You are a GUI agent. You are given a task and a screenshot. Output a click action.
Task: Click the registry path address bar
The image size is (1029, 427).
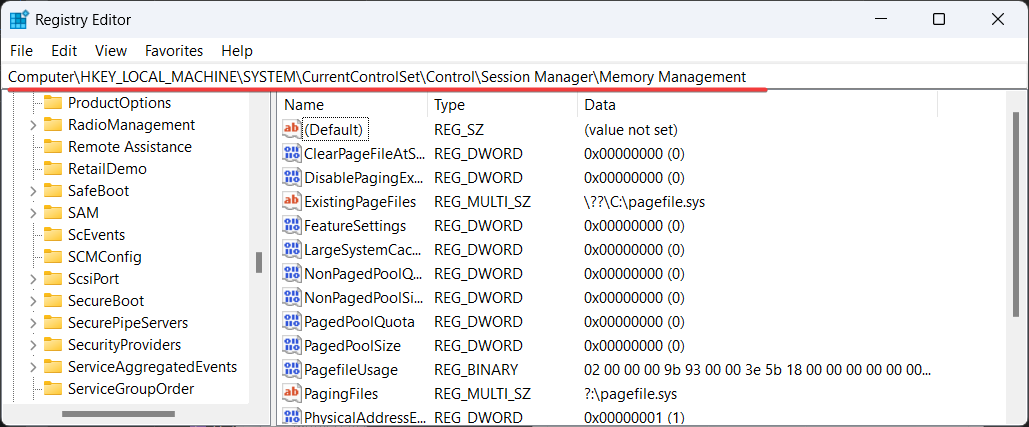click(x=514, y=77)
